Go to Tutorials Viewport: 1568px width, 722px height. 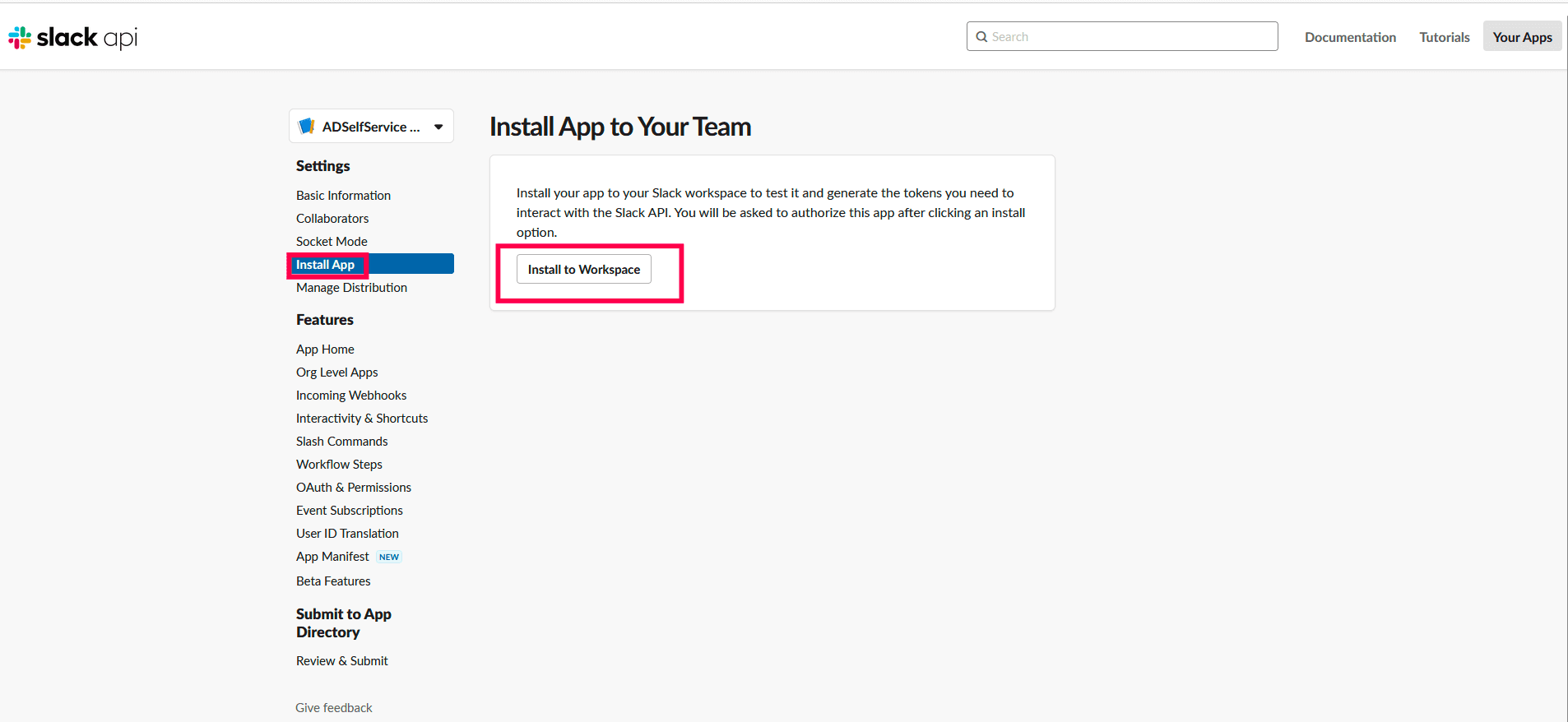(1444, 37)
